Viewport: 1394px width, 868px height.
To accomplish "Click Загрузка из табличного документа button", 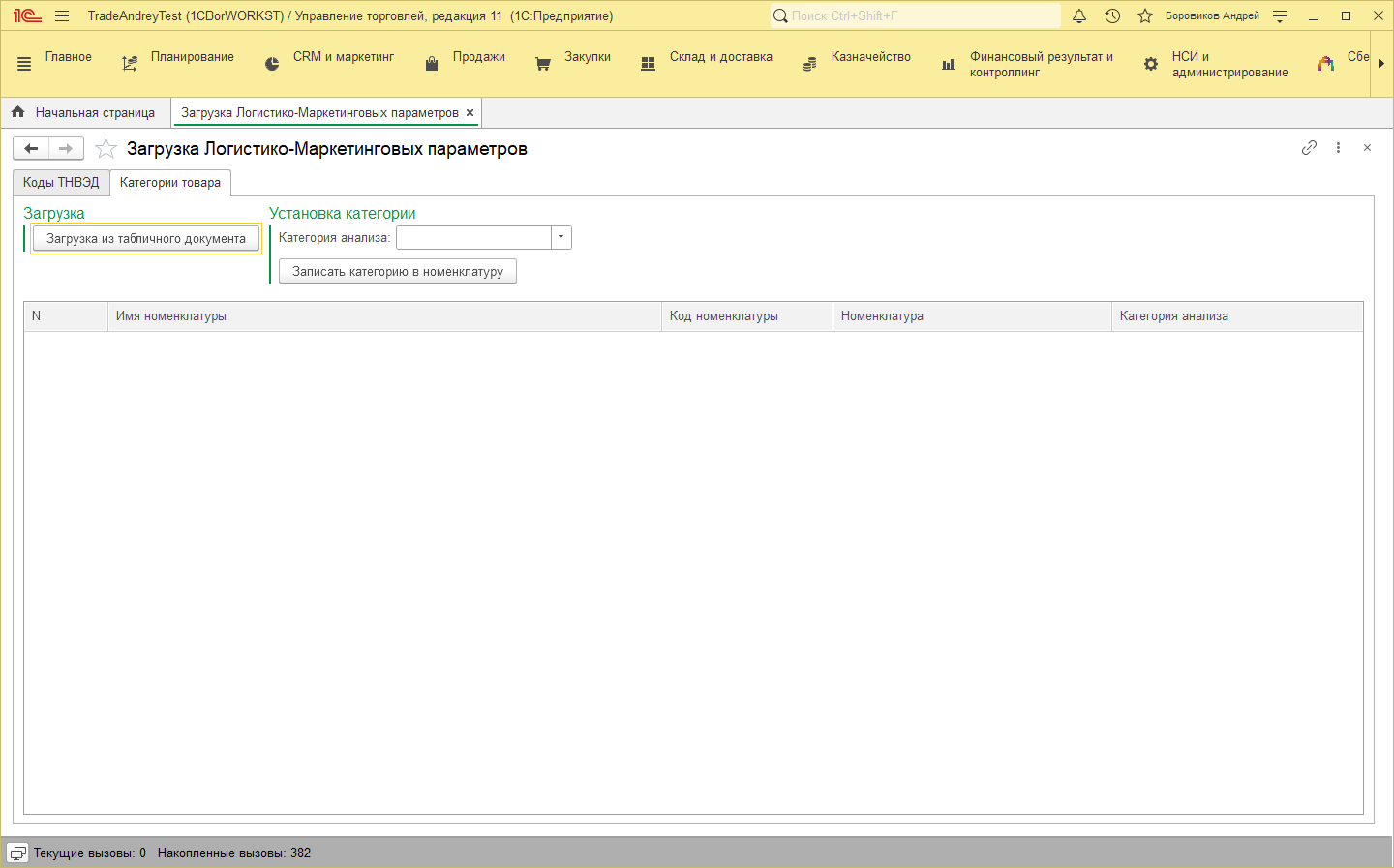I will [146, 239].
